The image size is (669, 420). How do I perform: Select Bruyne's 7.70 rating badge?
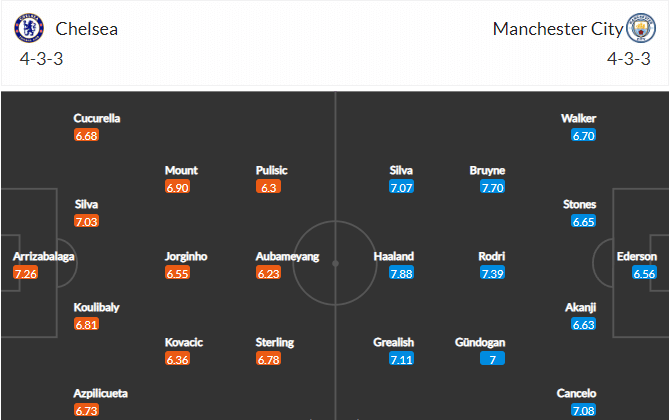492,187
